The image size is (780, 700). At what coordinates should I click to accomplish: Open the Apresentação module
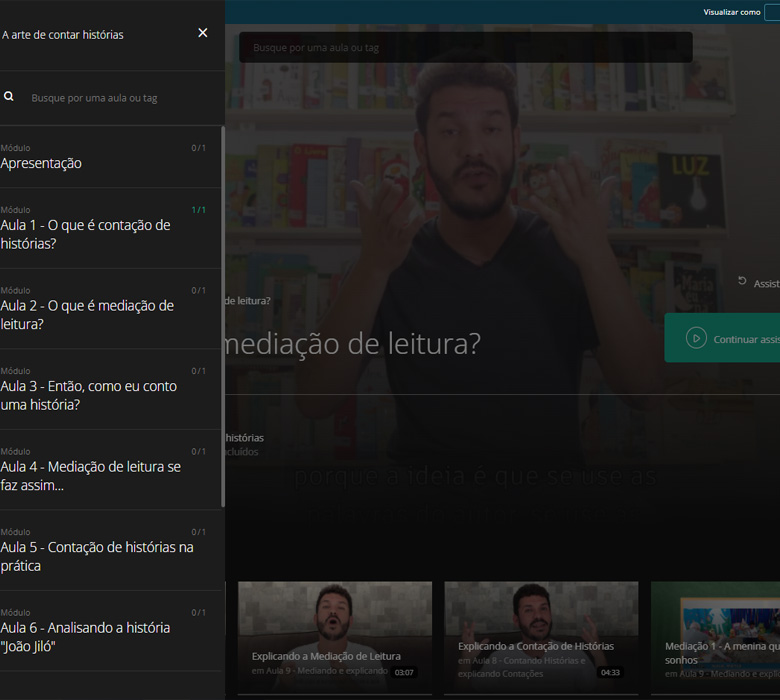pyautogui.click(x=42, y=163)
